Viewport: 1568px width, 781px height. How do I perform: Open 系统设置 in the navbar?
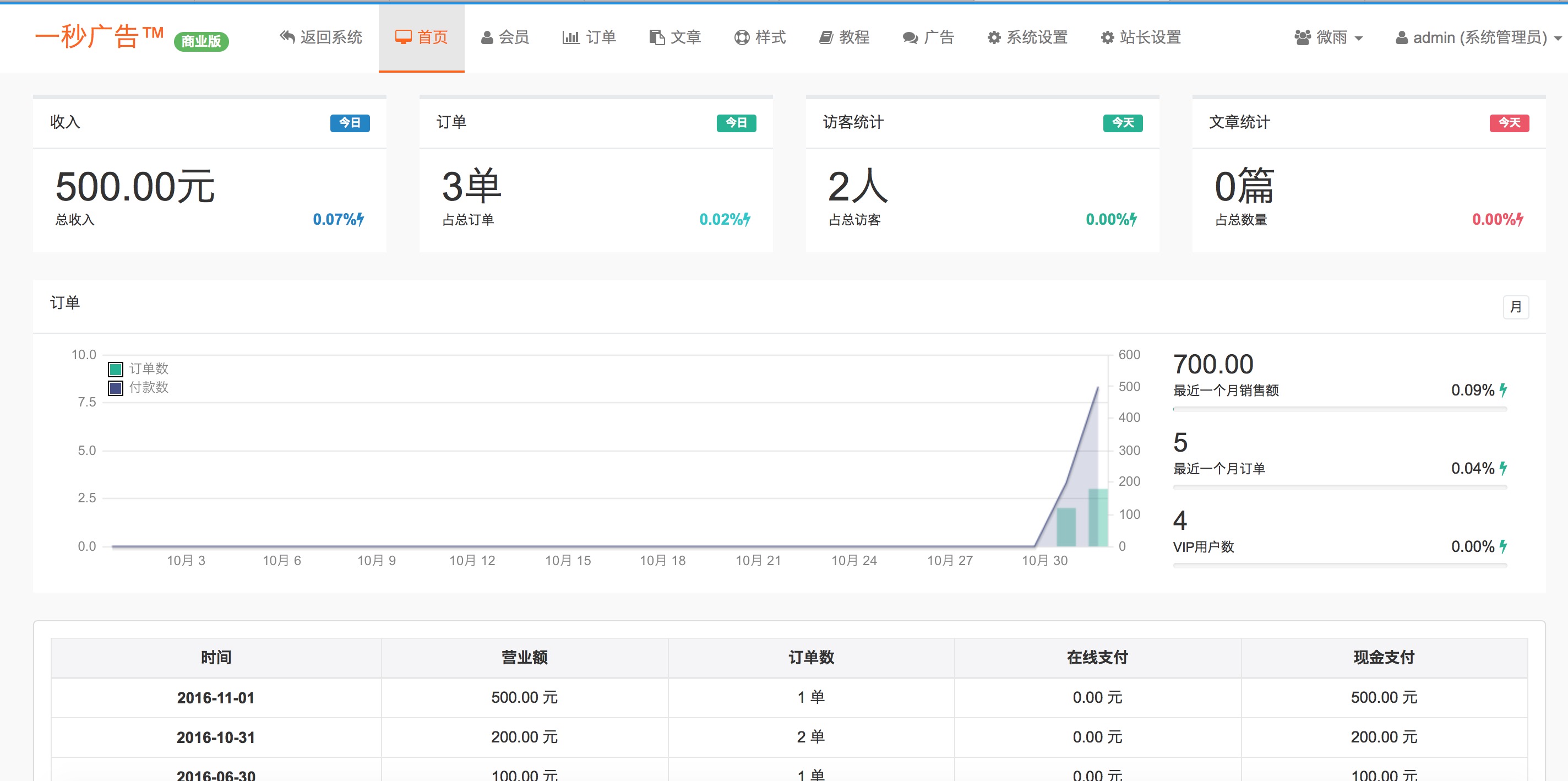[x=1027, y=38]
